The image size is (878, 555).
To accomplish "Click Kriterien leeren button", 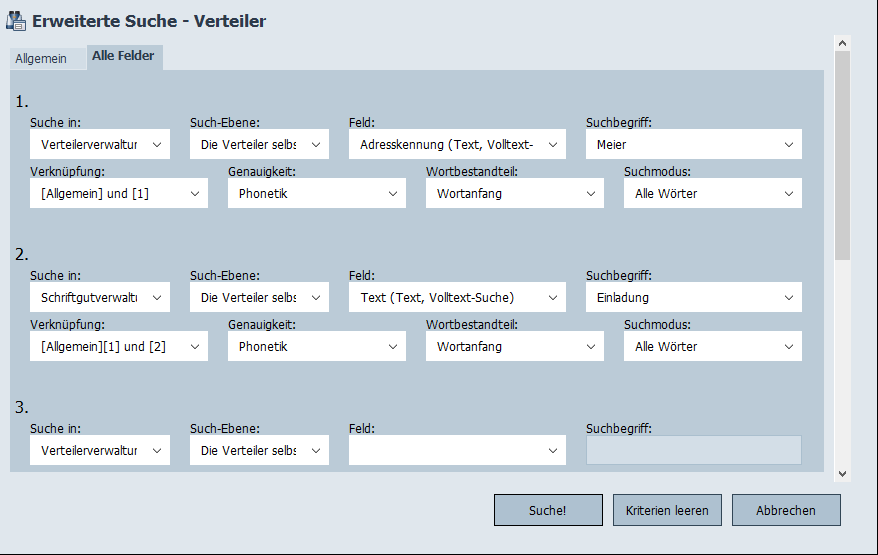I will tap(667, 510).
